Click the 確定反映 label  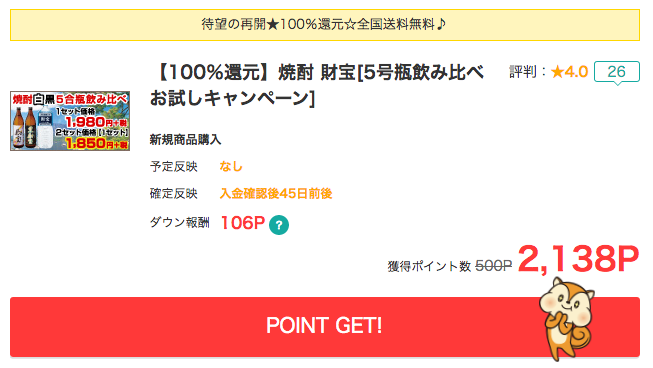coord(174,194)
